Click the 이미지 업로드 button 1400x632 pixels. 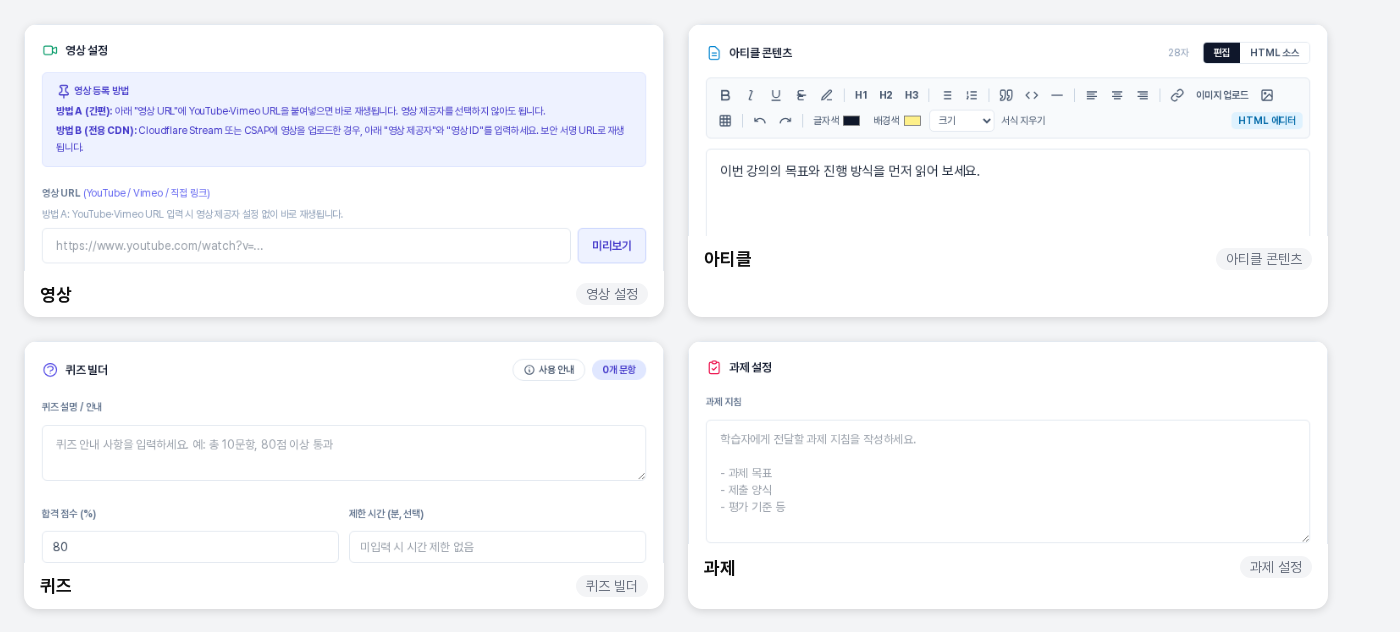point(1222,95)
